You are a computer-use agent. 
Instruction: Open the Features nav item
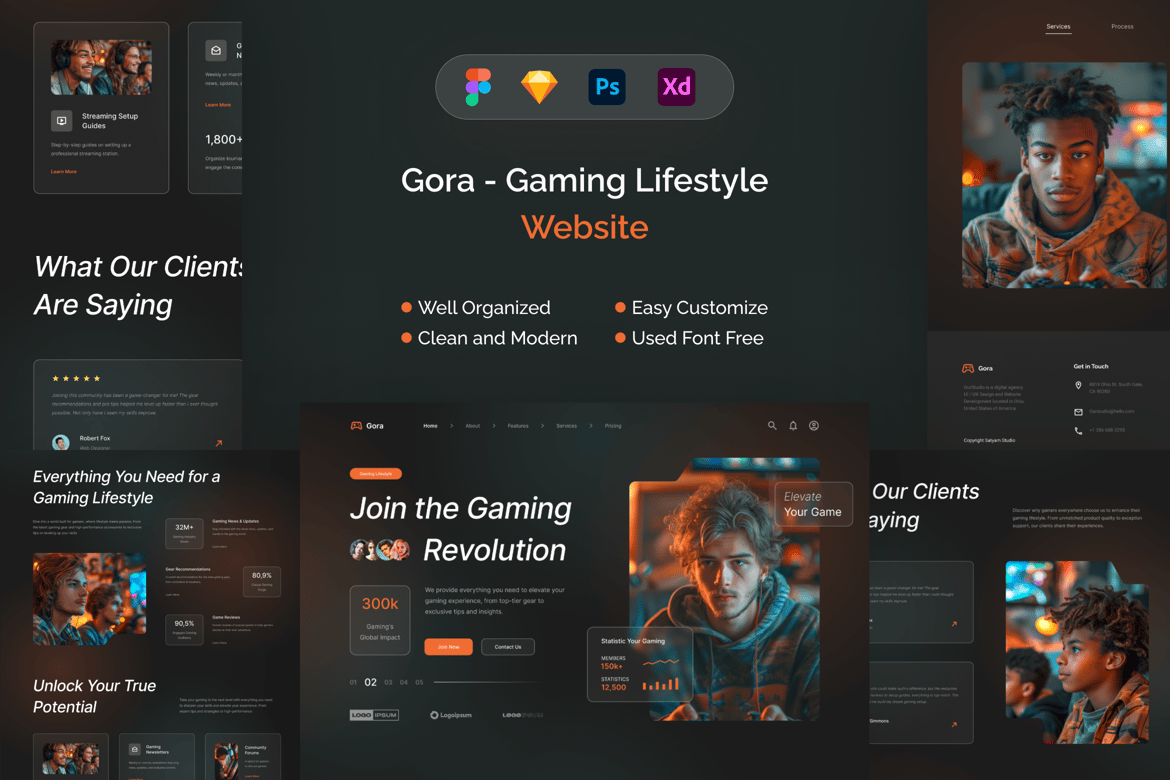pos(518,425)
